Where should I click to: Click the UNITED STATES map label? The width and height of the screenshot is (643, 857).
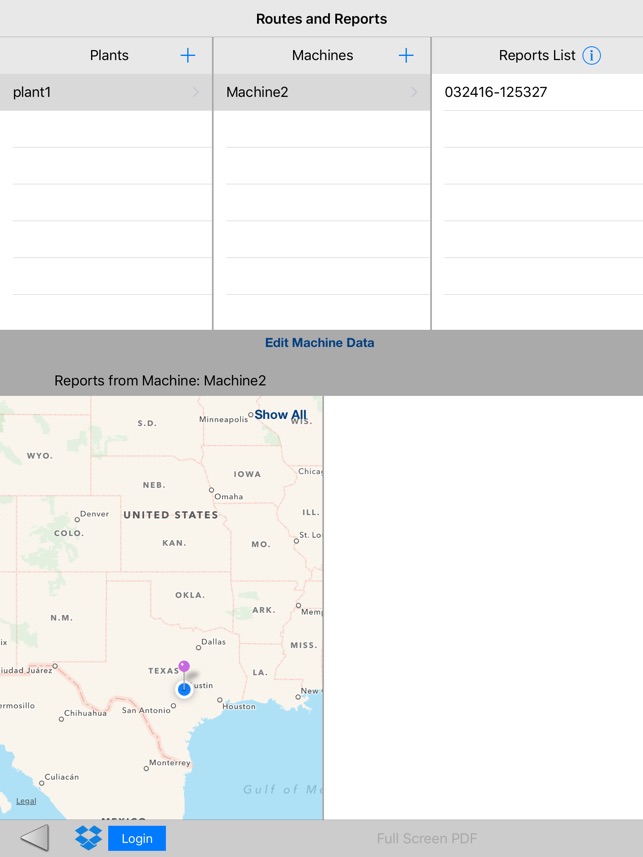tap(171, 515)
